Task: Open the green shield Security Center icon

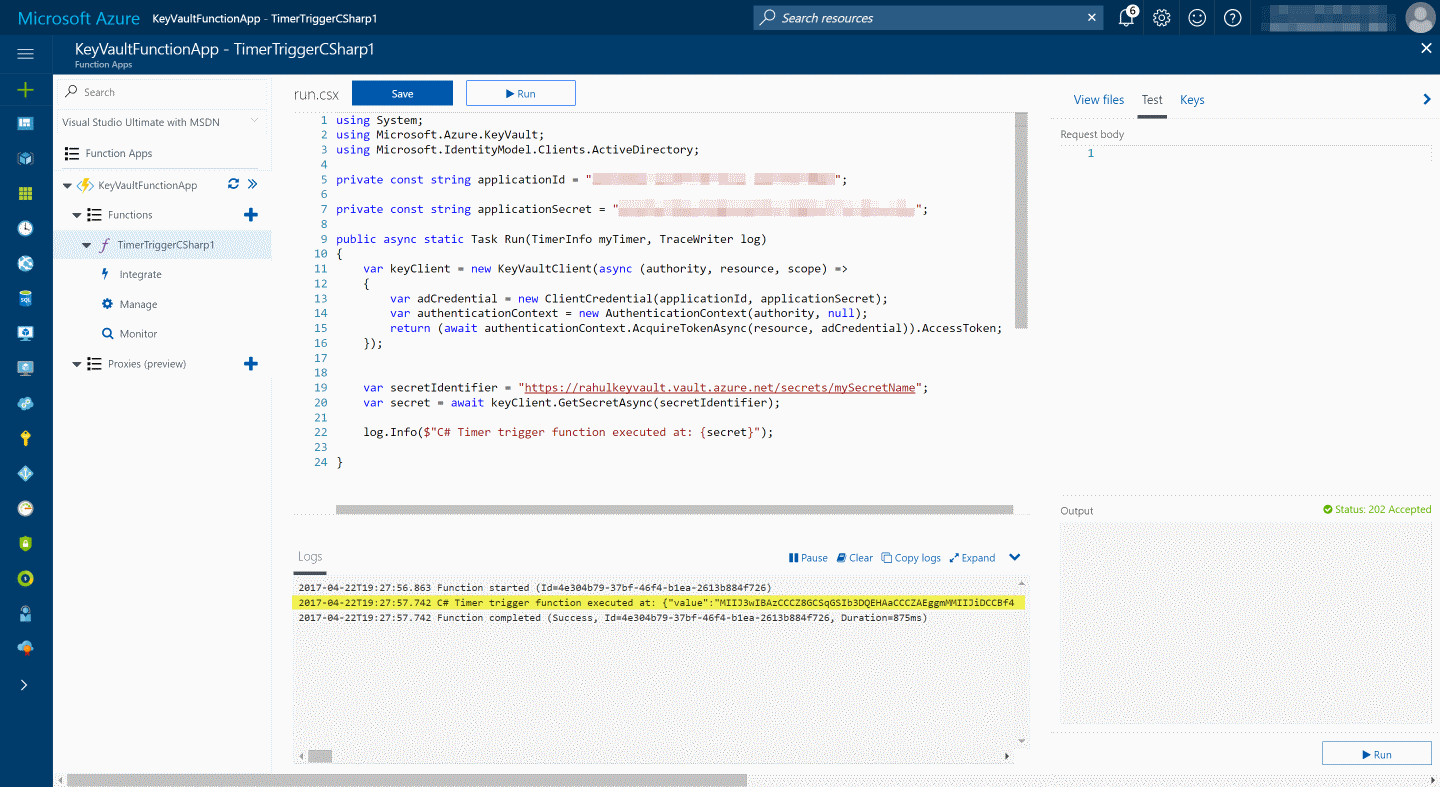Action: coord(26,543)
